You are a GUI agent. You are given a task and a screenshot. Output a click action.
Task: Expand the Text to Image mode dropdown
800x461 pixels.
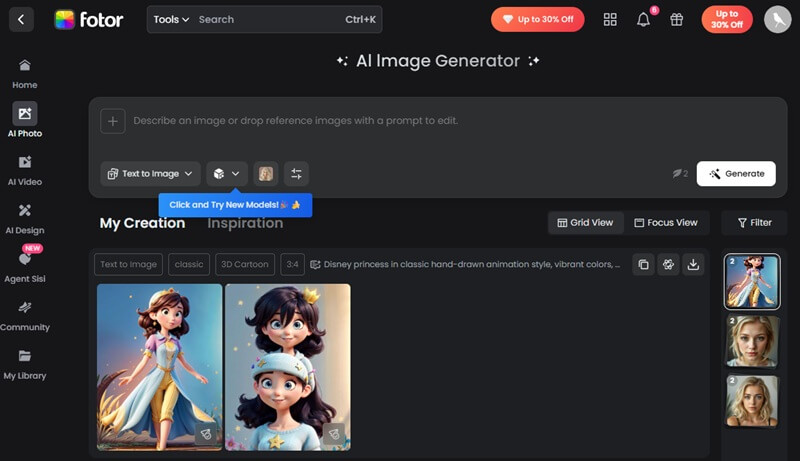pos(150,174)
